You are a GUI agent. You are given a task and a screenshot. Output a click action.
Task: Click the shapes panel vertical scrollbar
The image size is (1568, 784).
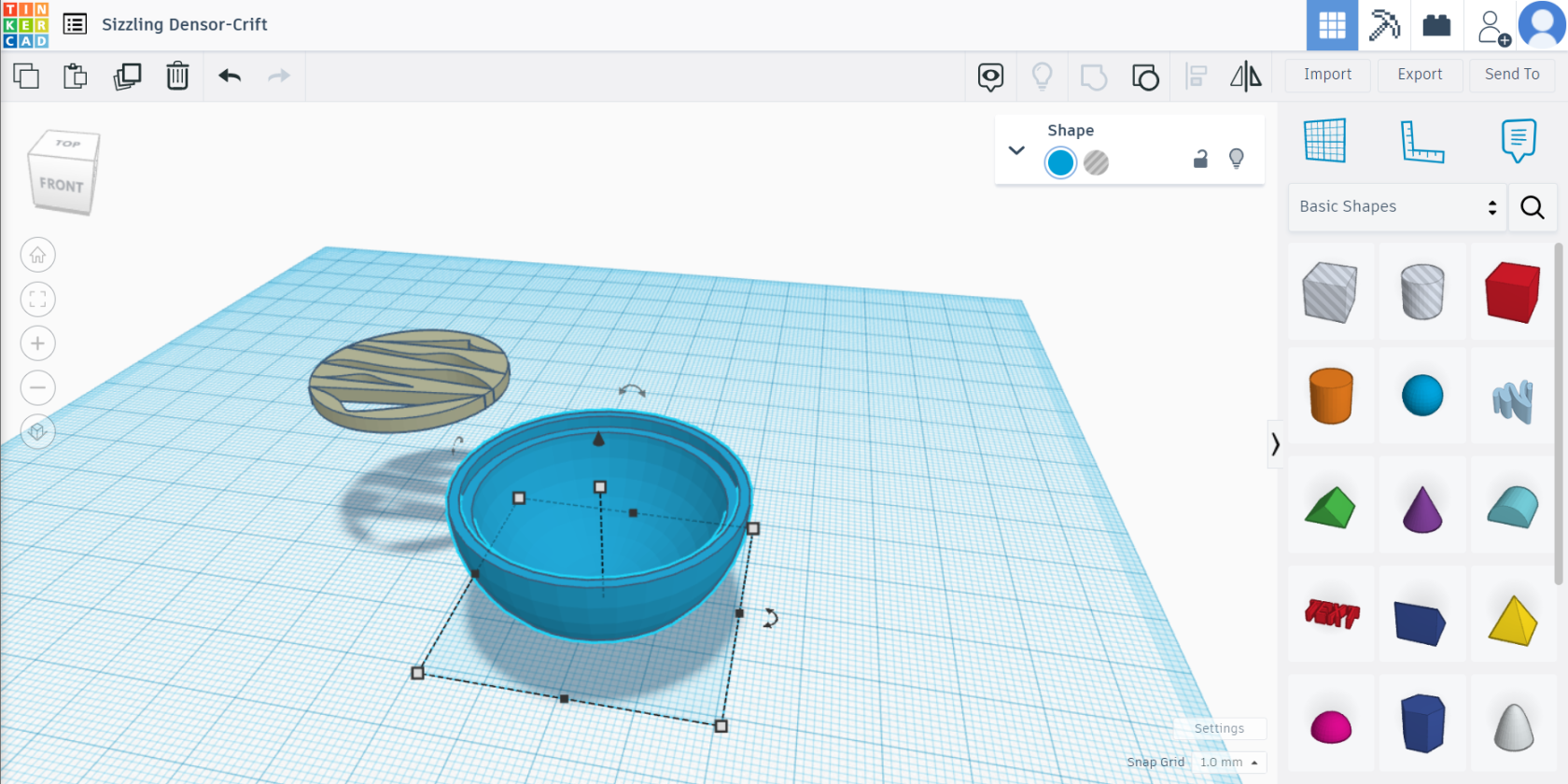[x=1558, y=413]
